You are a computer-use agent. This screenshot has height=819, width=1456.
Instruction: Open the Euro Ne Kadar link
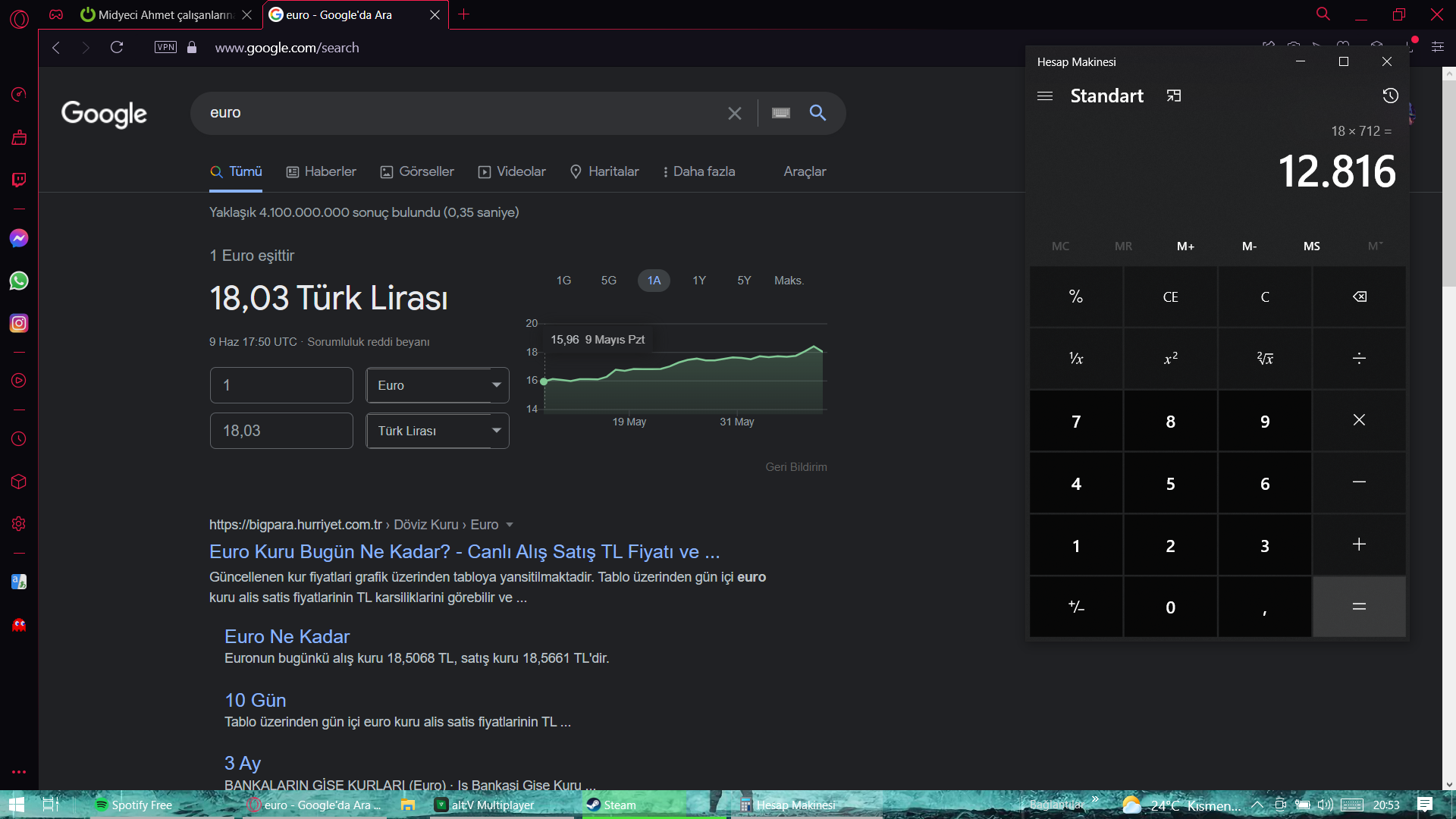287,636
